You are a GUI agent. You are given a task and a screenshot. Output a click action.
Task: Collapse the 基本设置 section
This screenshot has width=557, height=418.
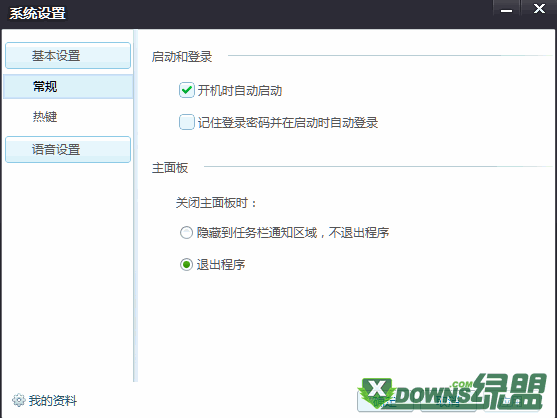click(x=68, y=56)
